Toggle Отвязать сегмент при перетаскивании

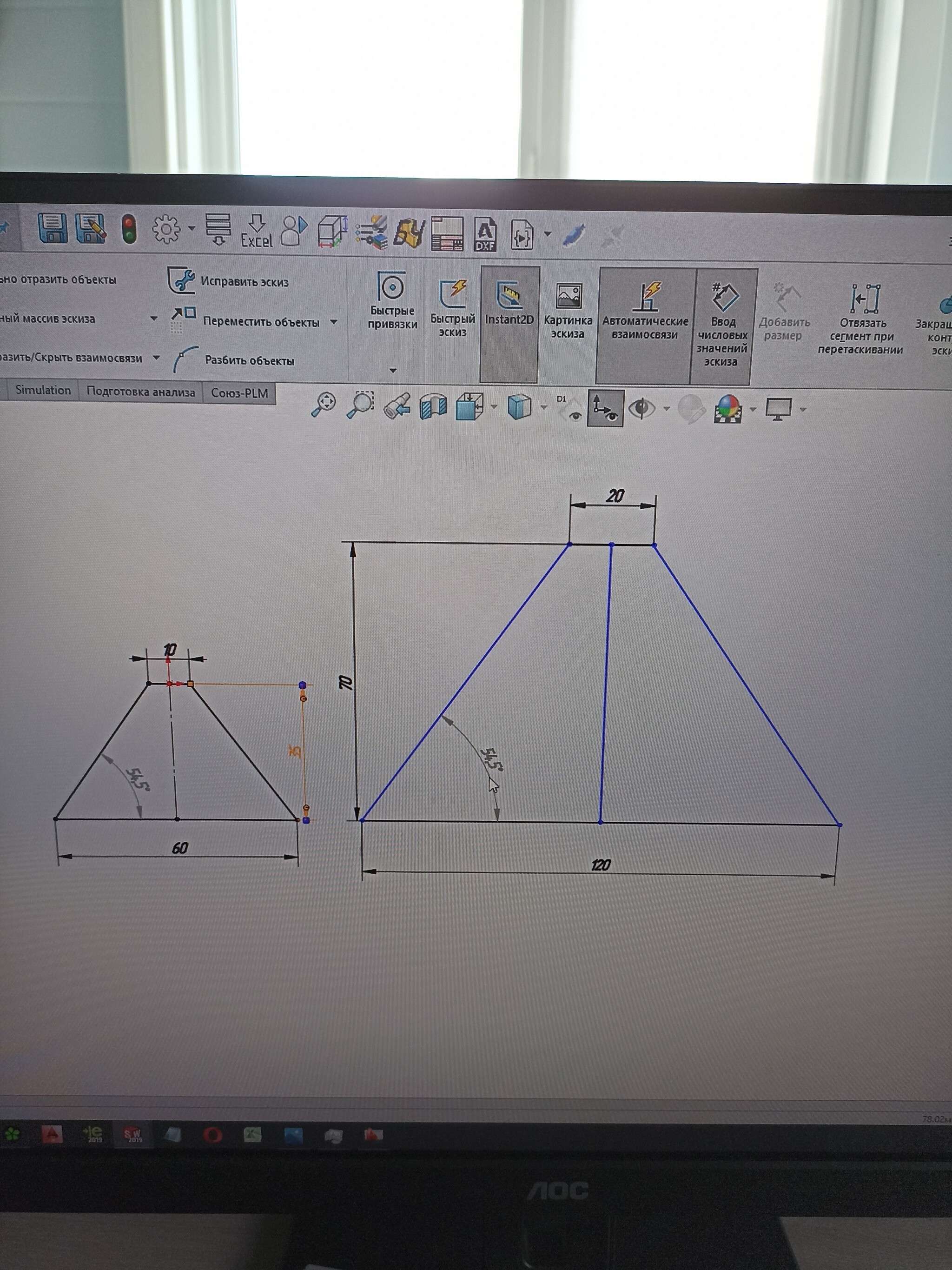860,320
